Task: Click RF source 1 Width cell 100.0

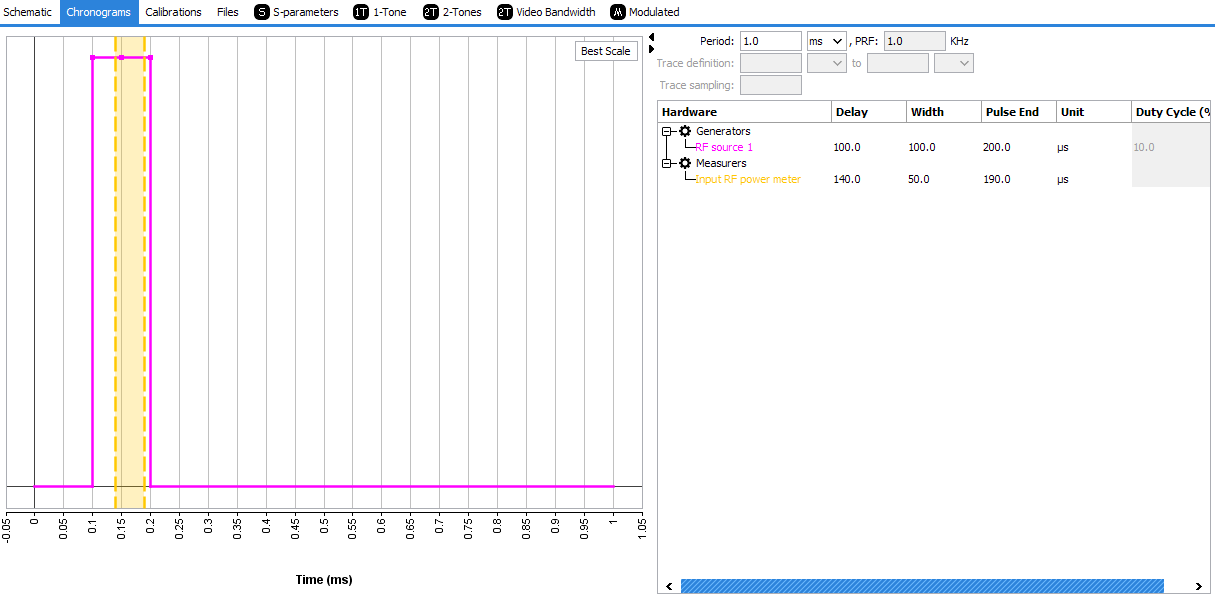Action: pyautogui.click(x=944, y=147)
